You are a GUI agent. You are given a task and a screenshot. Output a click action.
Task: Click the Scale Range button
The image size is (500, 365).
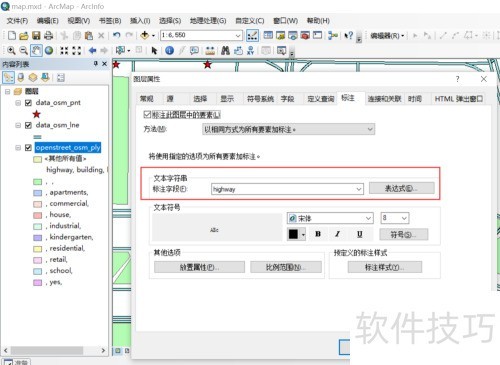click(286, 267)
